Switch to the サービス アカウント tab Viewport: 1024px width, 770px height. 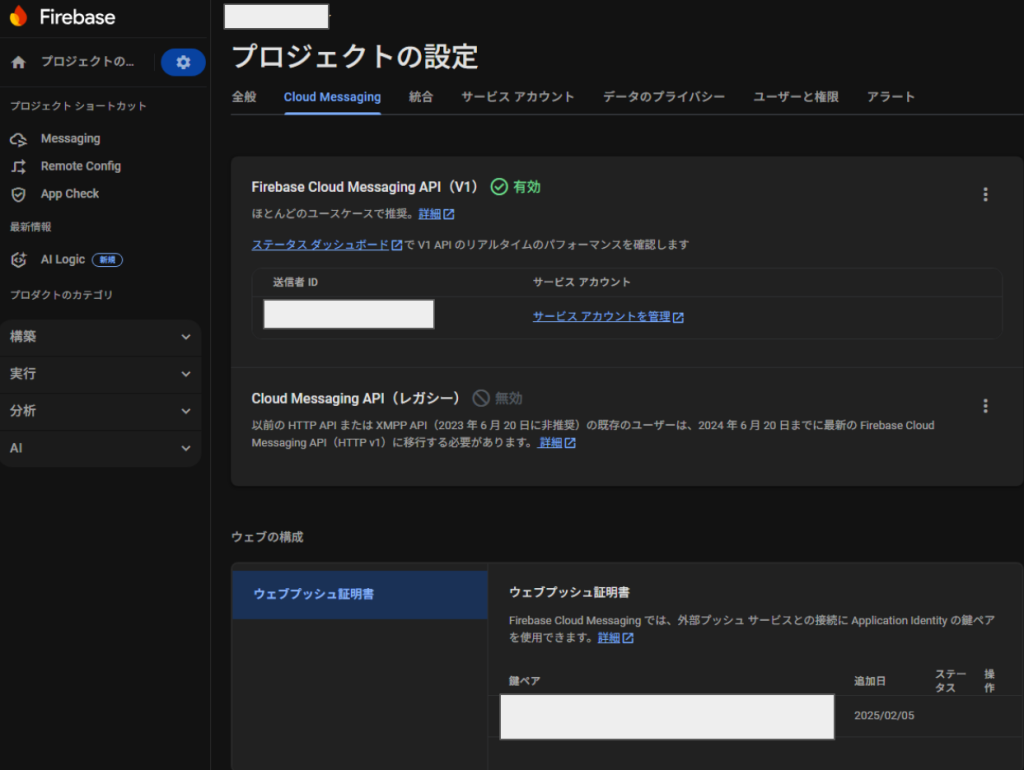[x=517, y=97]
